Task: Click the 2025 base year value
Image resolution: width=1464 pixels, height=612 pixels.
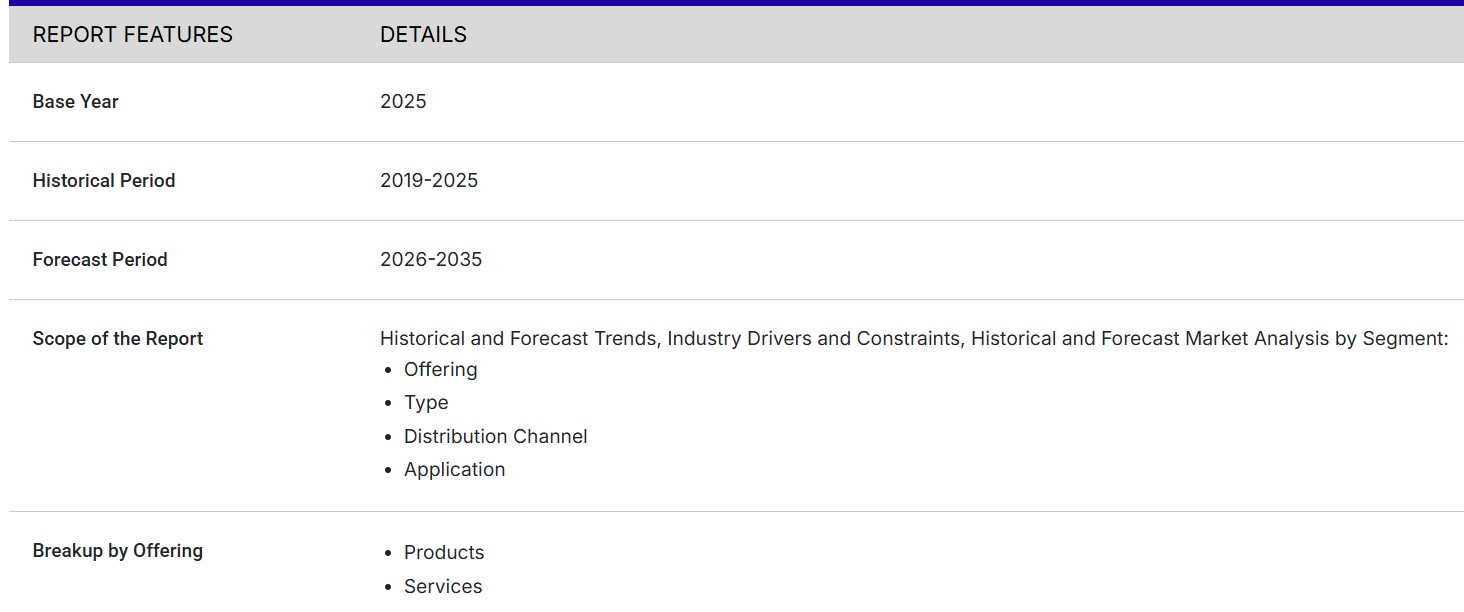Action: coord(403,102)
